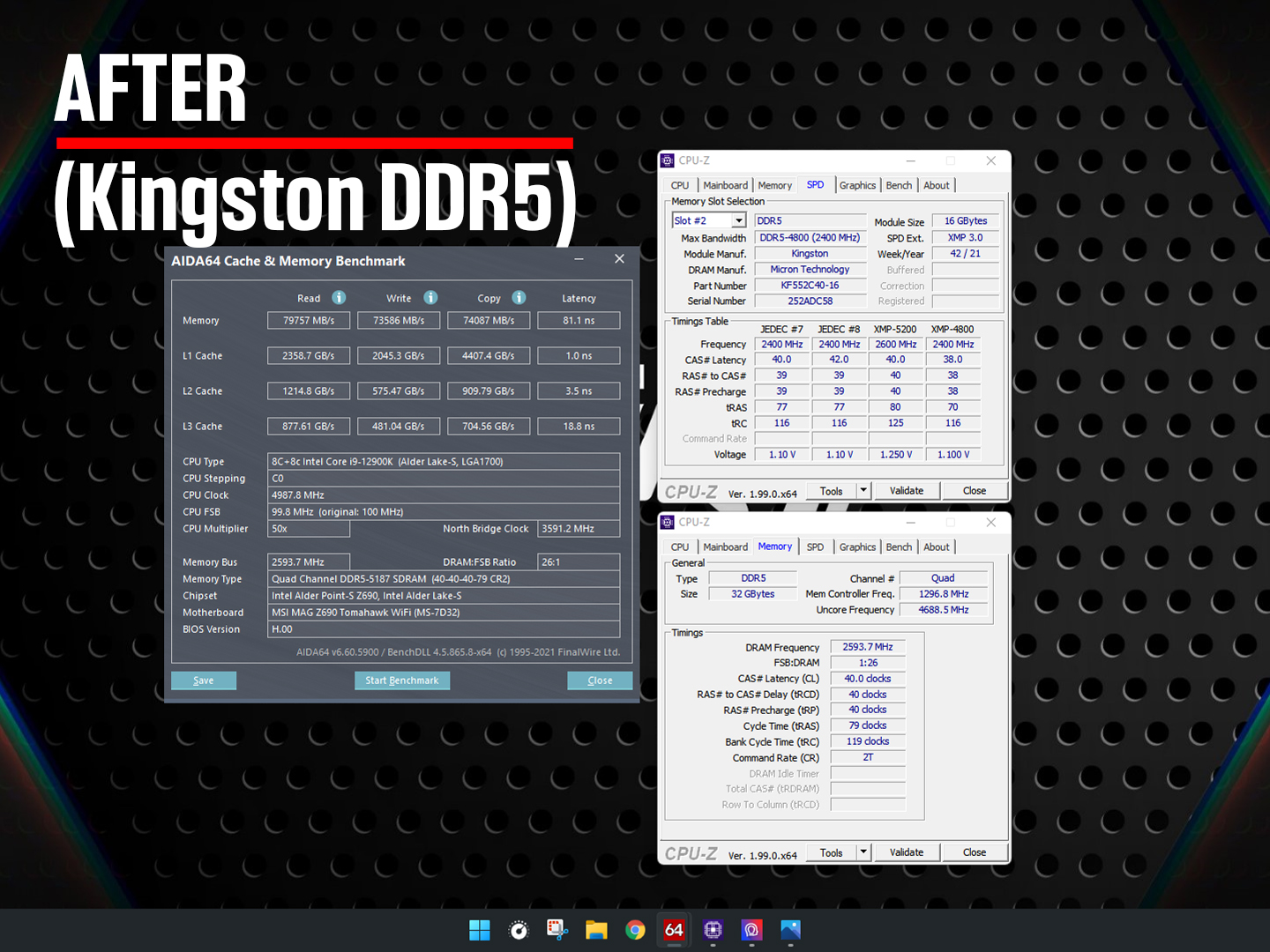Click XMP-5200 frequency cell 2600 MHz
Image resolution: width=1270 pixels, height=952 pixels.
pos(895,345)
